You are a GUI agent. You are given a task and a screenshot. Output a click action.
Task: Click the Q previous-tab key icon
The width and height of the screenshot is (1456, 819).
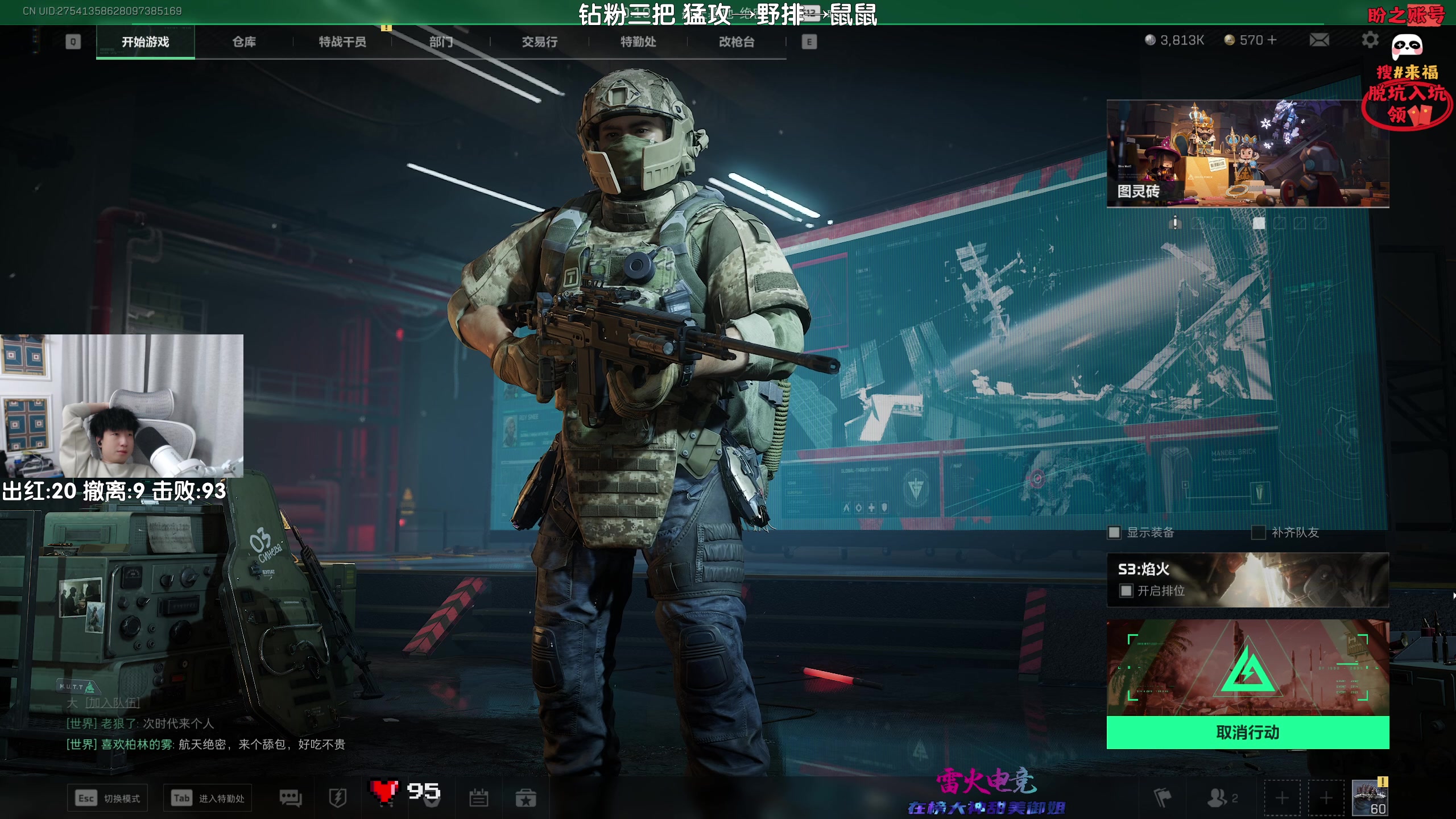pyautogui.click(x=73, y=42)
